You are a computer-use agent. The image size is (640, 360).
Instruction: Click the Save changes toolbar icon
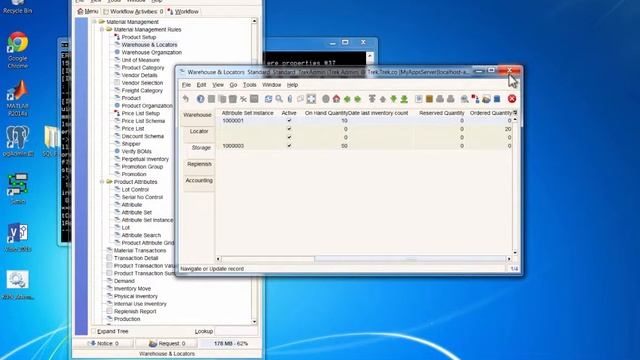point(254,99)
